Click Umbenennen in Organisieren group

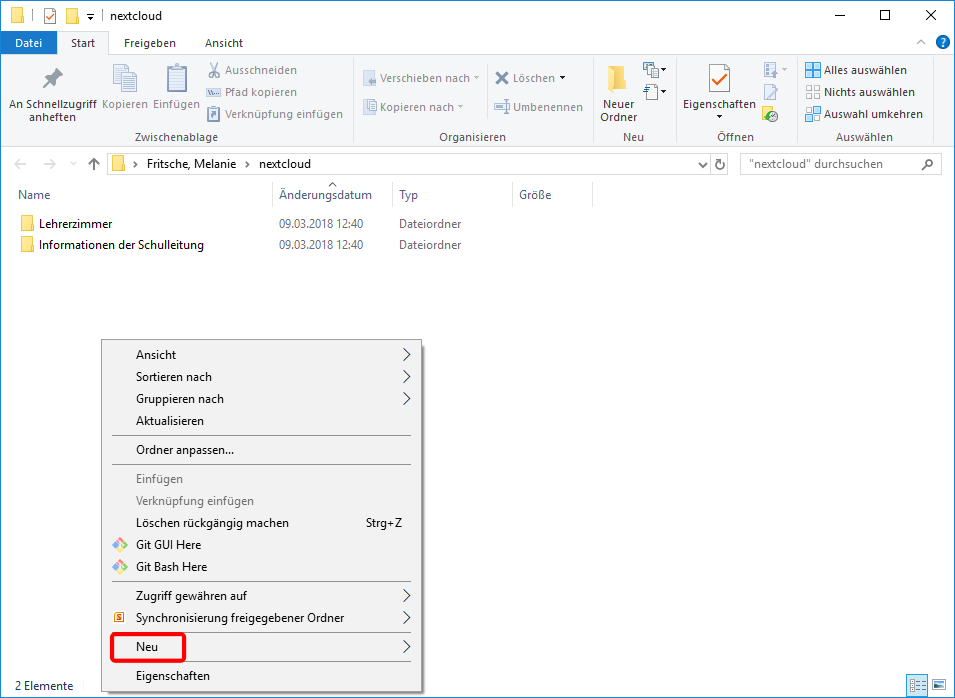[x=538, y=107]
